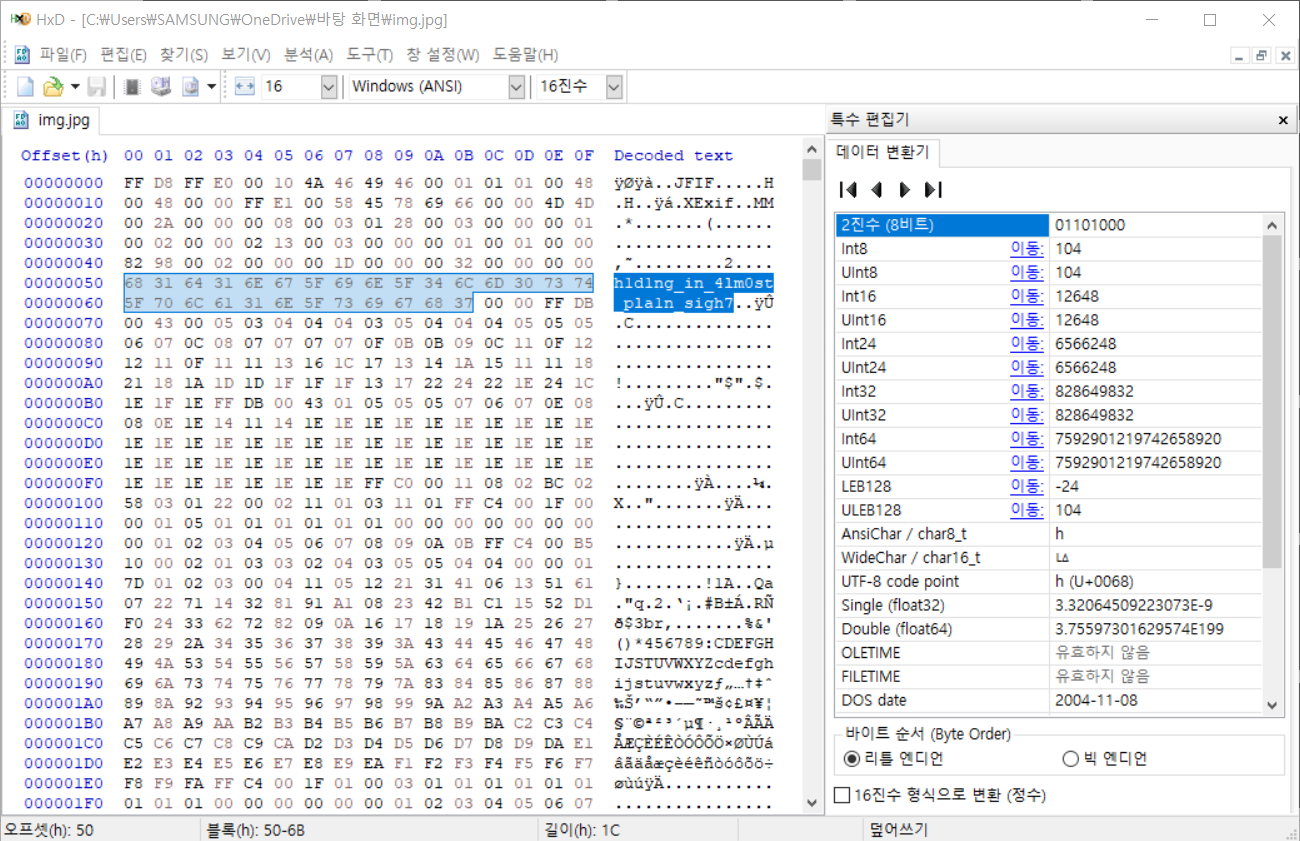Click 이동 link for UInt16

point(1026,320)
